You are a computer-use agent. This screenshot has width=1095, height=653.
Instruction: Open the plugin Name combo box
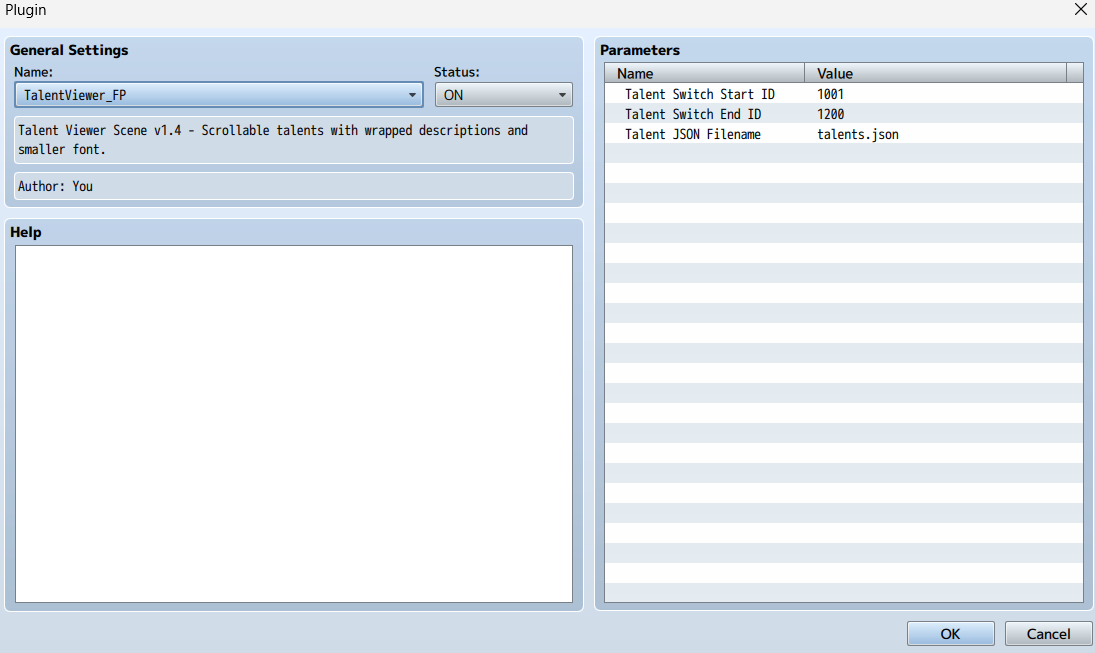tap(210, 95)
